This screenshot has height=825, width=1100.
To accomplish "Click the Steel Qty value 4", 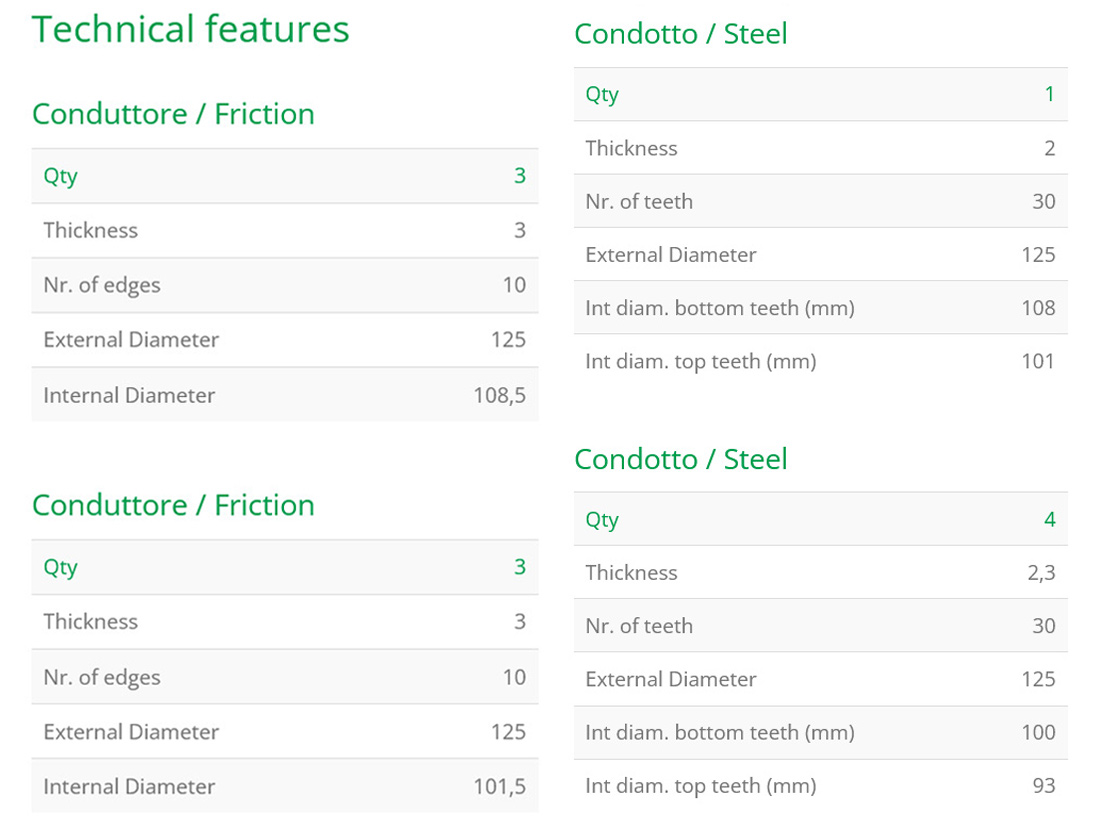I will click(1049, 519).
